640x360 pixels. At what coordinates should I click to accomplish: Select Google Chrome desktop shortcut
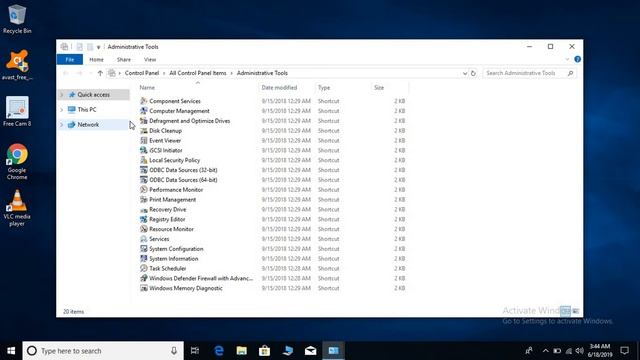tap(17, 161)
